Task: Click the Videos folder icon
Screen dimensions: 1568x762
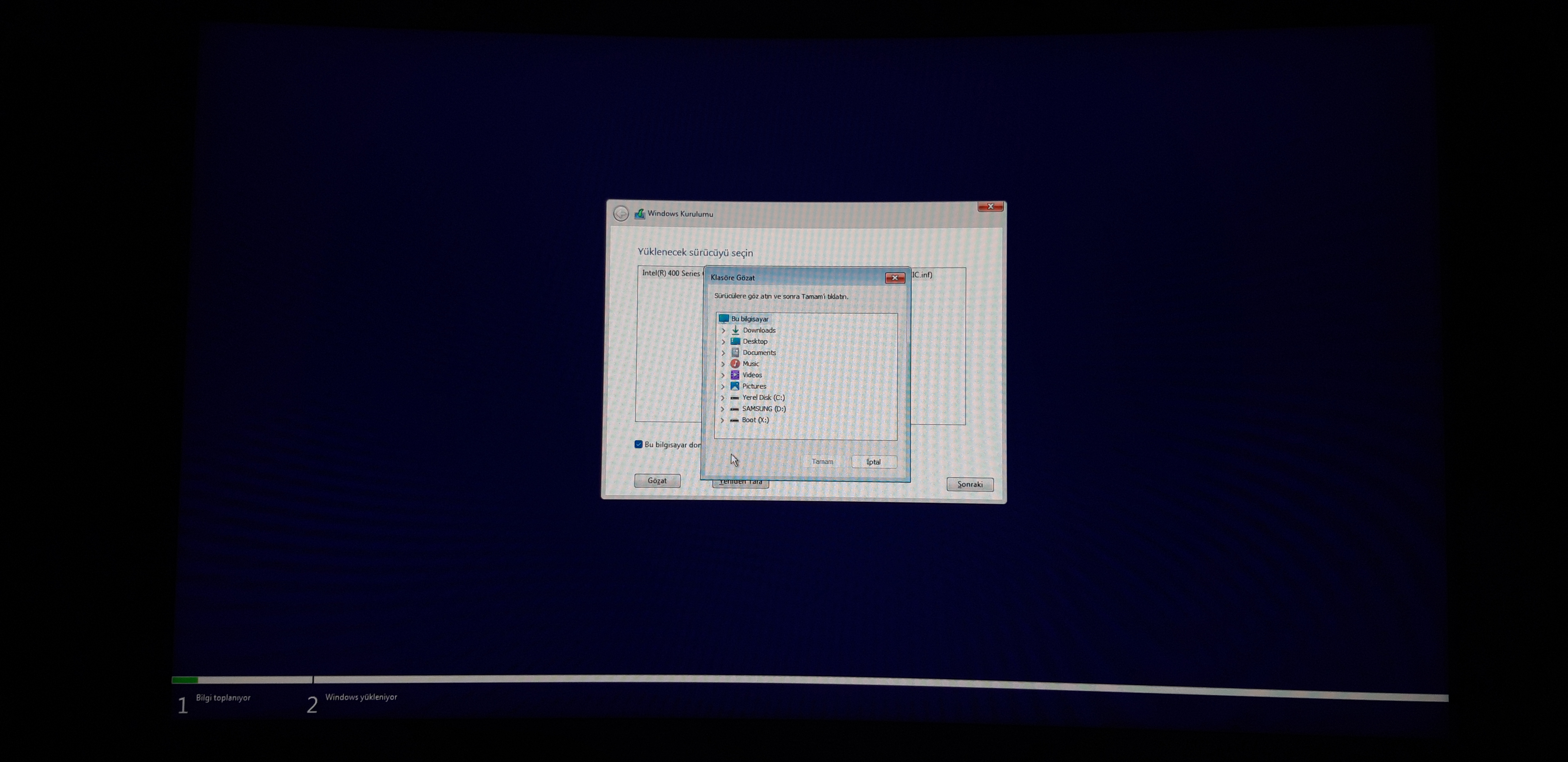Action: [x=735, y=375]
